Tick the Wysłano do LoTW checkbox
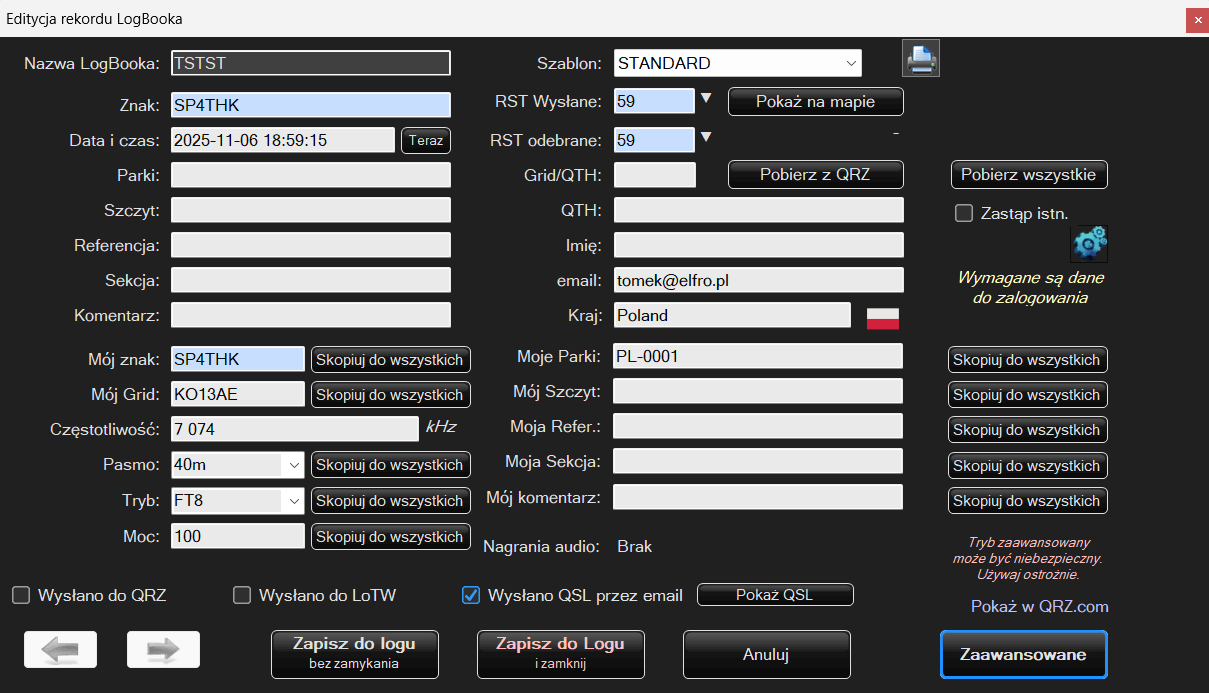This screenshot has height=693, width=1209. click(242, 596)
